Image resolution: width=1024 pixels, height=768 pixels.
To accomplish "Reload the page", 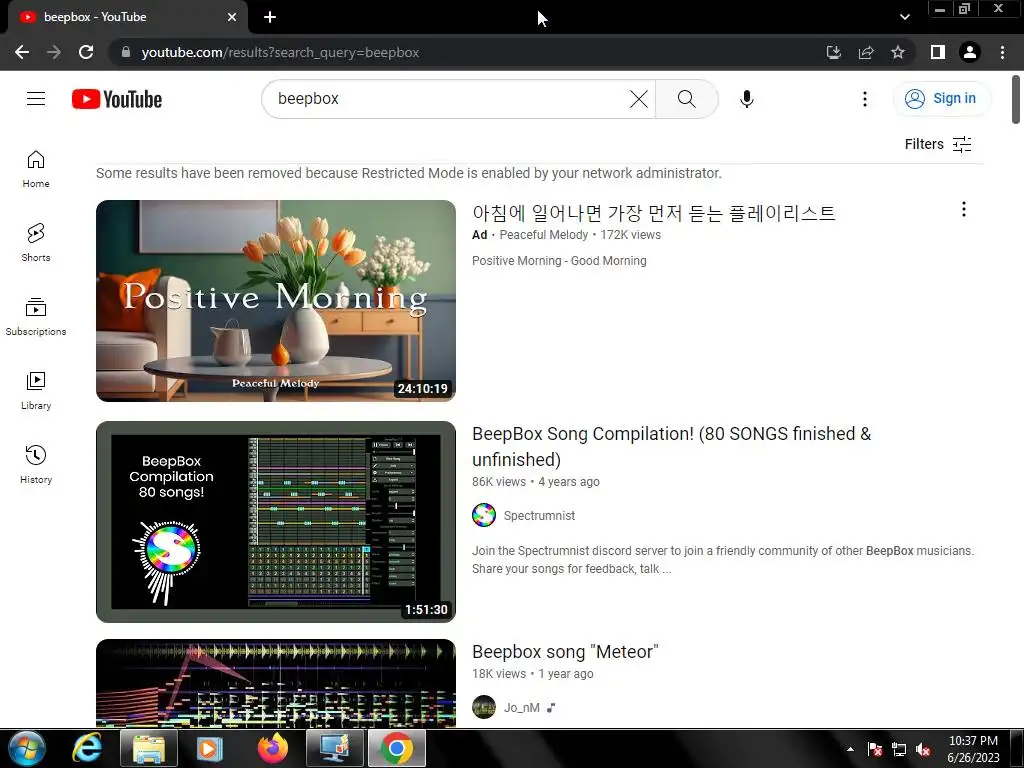I will (x=86, y=52).
